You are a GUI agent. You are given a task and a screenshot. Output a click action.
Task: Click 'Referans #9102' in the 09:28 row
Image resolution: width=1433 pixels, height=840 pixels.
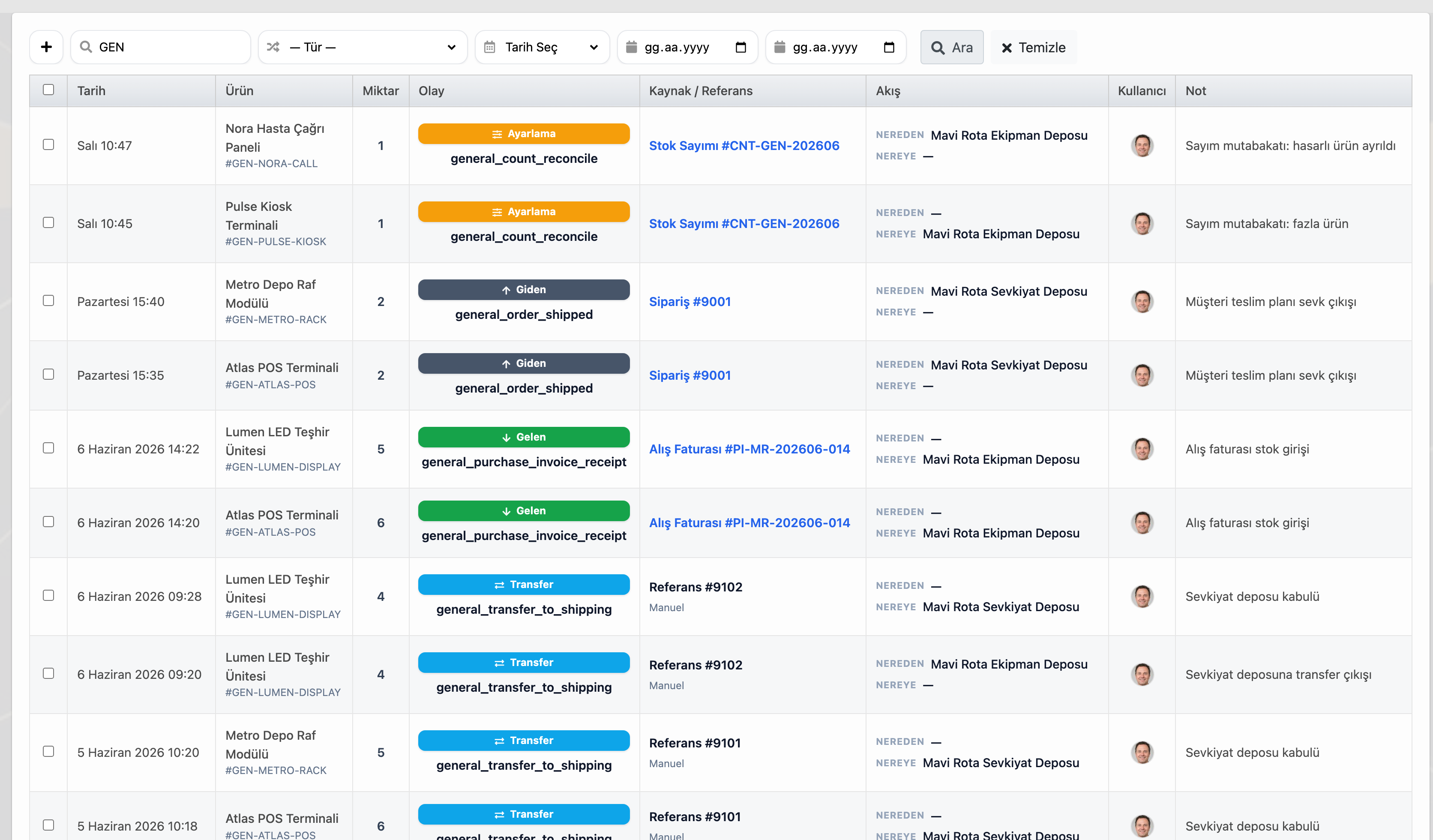click(x=696, y=587)
